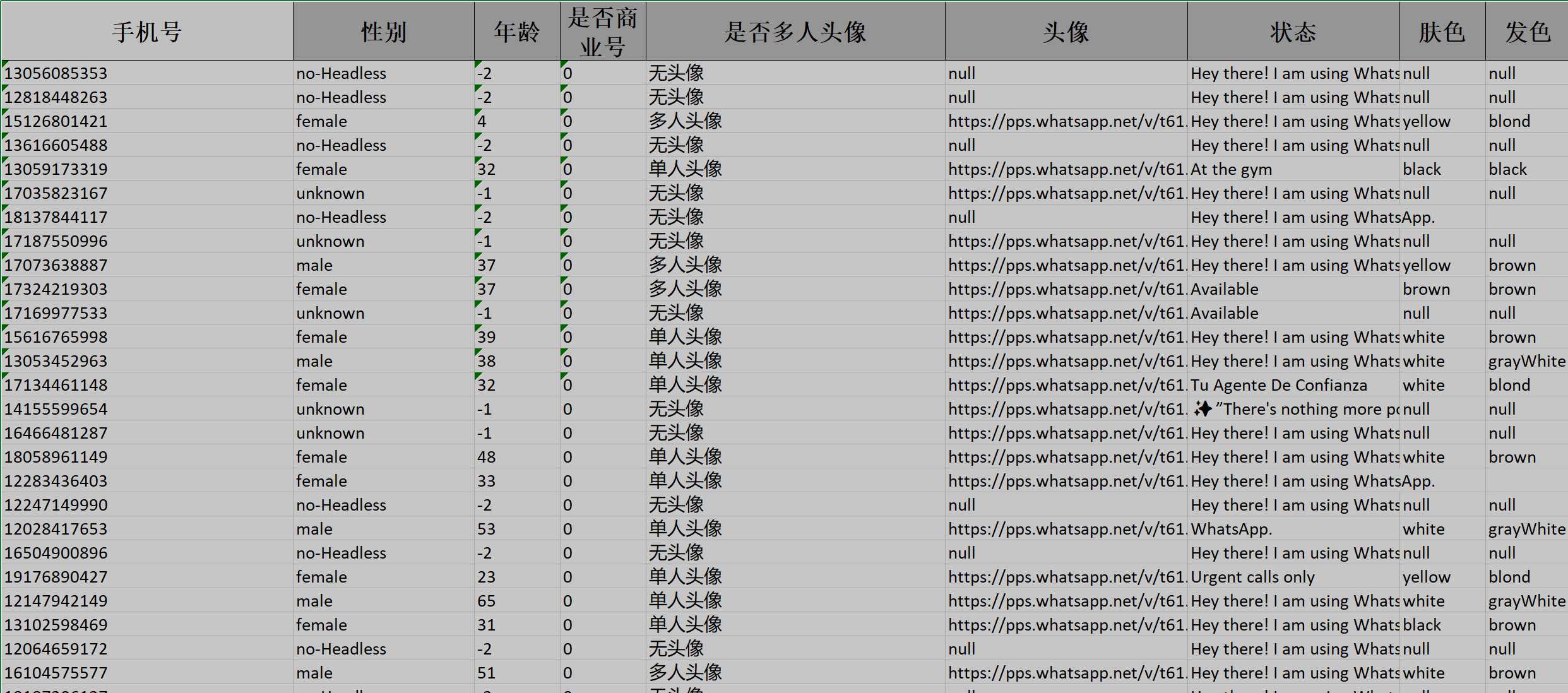Click phone number cell 12028417653
The width and height of the screenshot is (1568, 693).
pyautogui.click(x=147, y=529)
